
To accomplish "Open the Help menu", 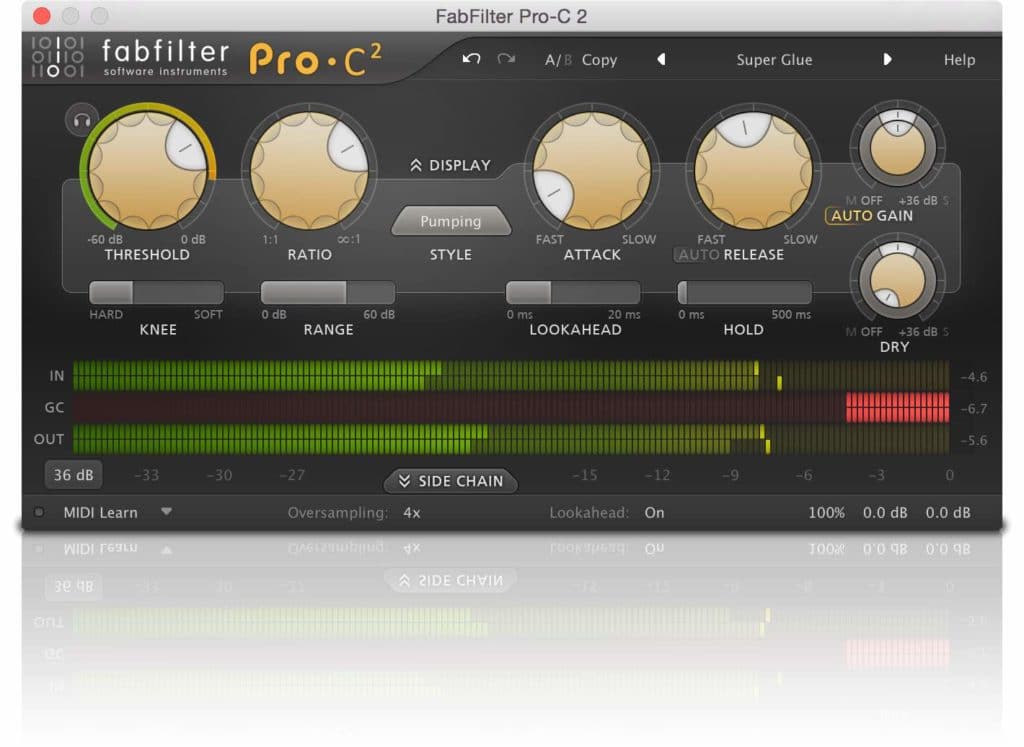I will (959, 60).
